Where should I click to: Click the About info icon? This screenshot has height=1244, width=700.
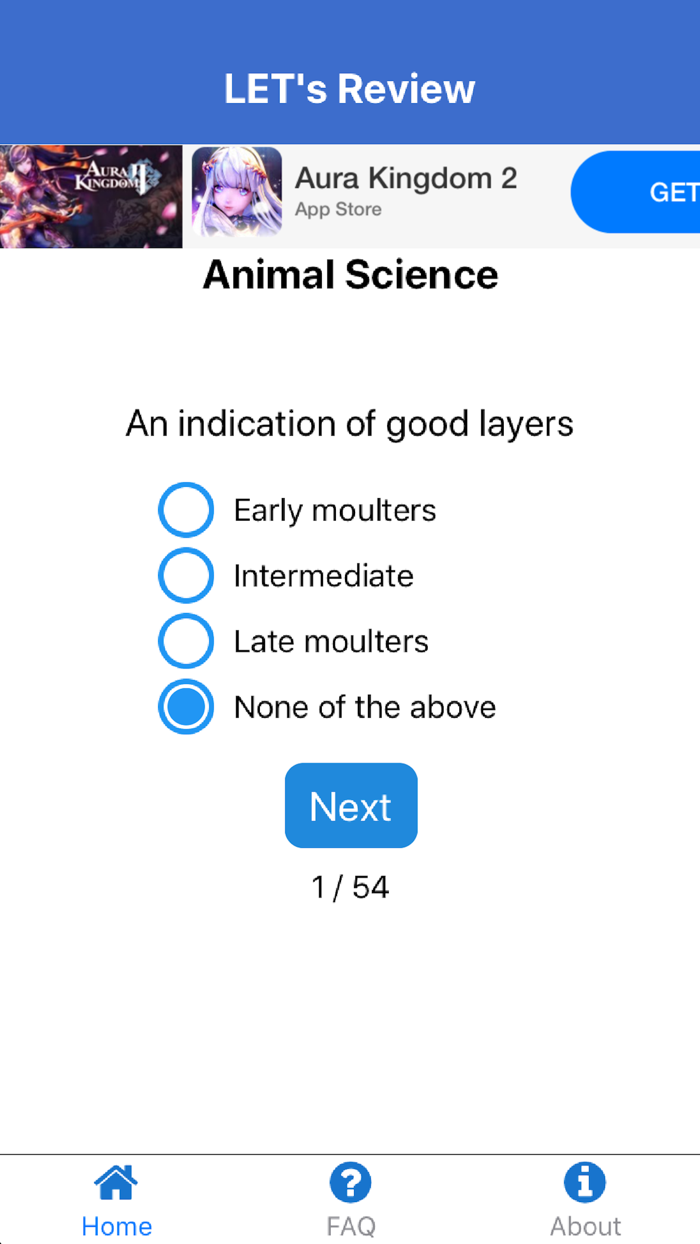tap(585, 1181)
